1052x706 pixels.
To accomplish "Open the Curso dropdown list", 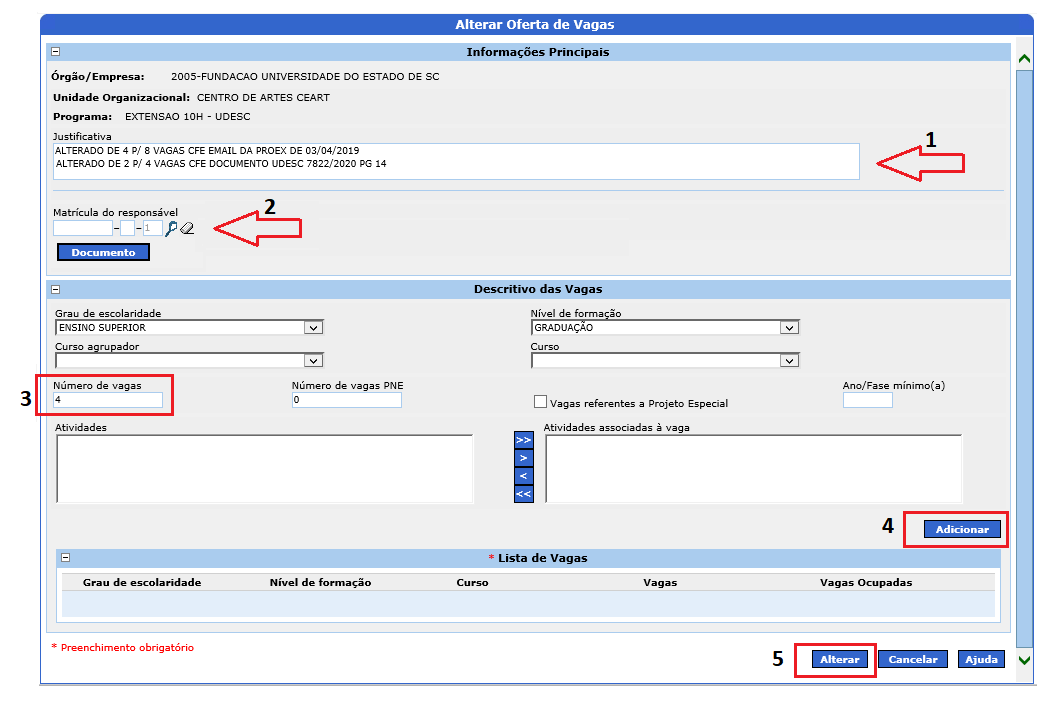I will click(x=789, y=360).
